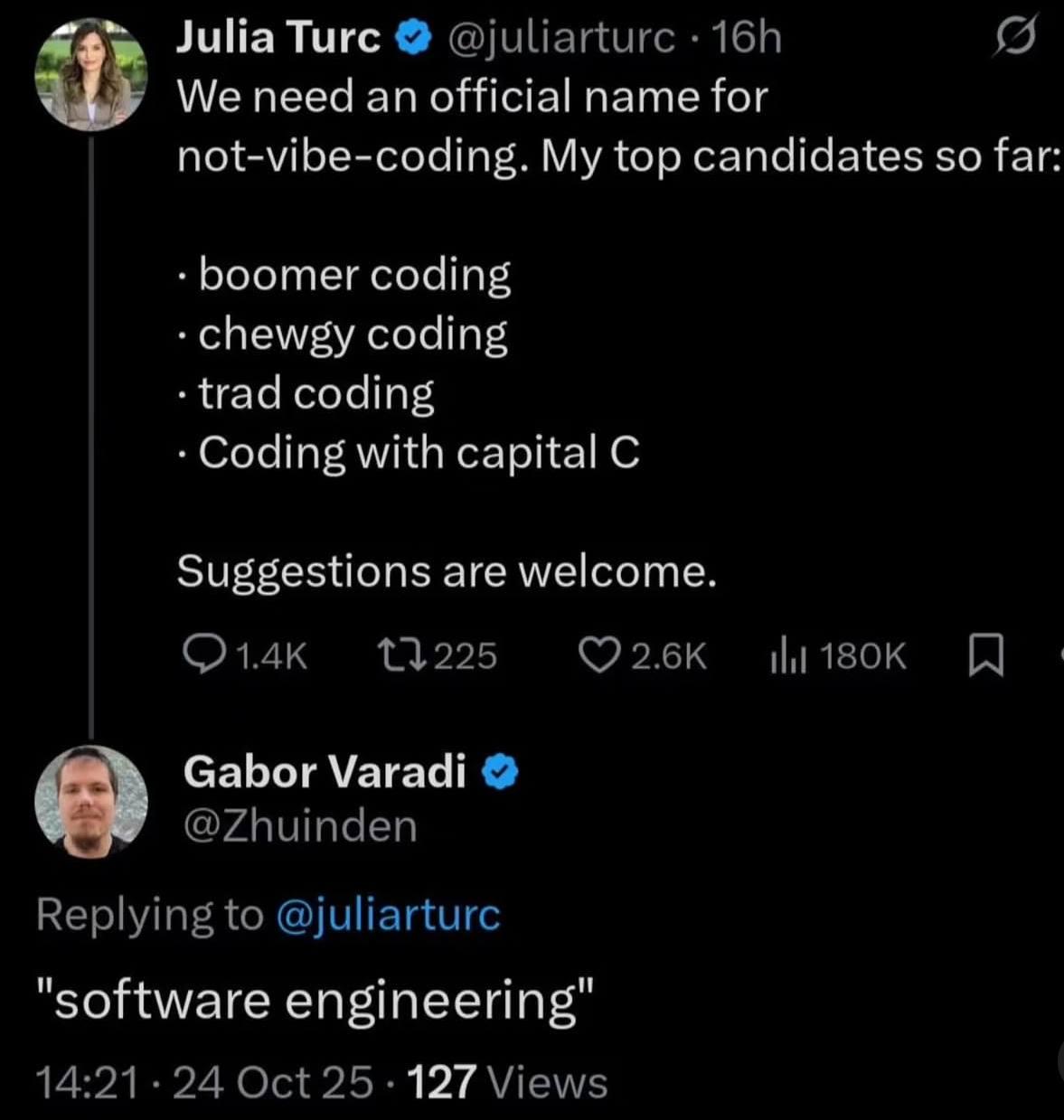Open the reply icon on Julia Turc's tweet
Screen dimensions: 1064x1120
(x=203, y=654)
